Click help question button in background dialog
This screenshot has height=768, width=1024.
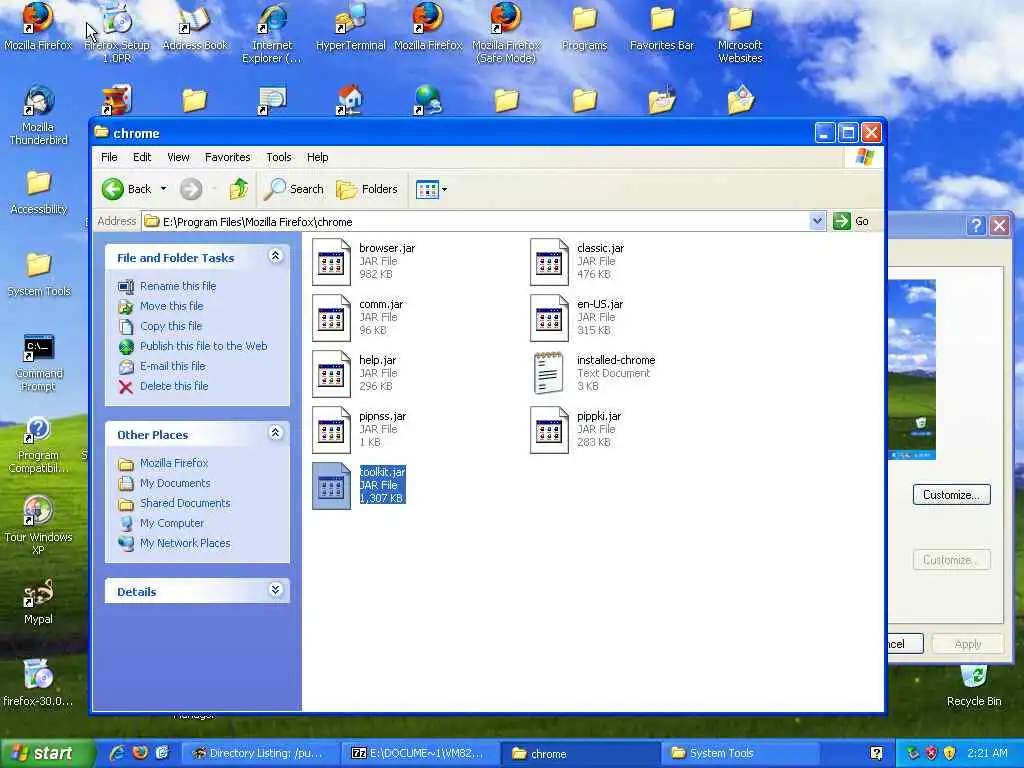[x=976, y=226]
